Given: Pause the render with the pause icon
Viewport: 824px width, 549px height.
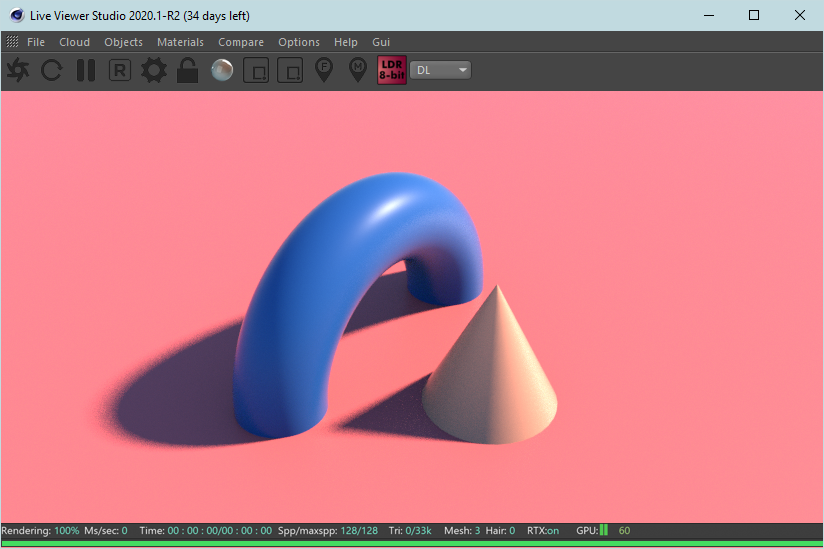Looking at the screenshot, I should [86, 70].
